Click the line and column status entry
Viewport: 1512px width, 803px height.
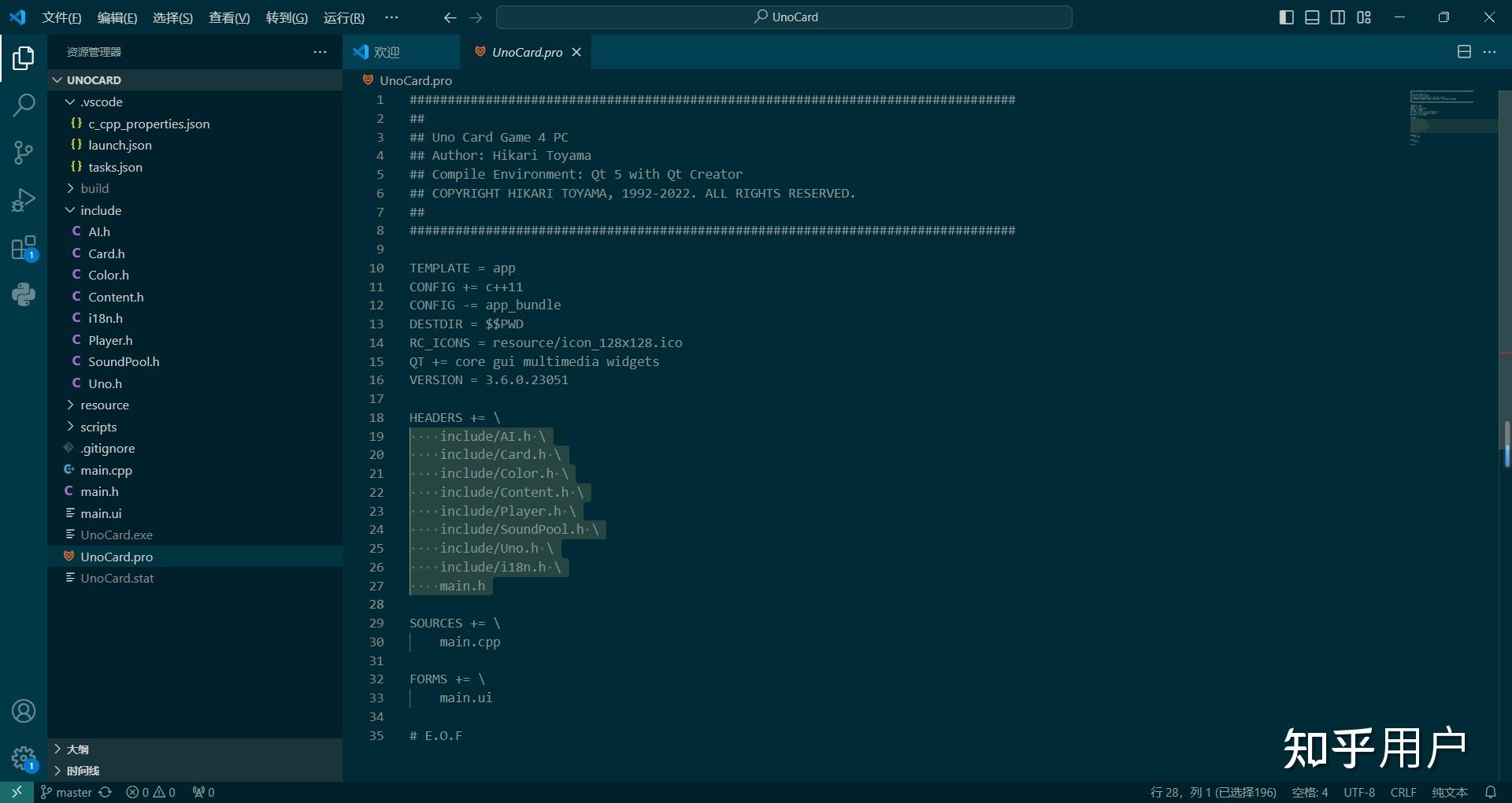pos(1213,792)
